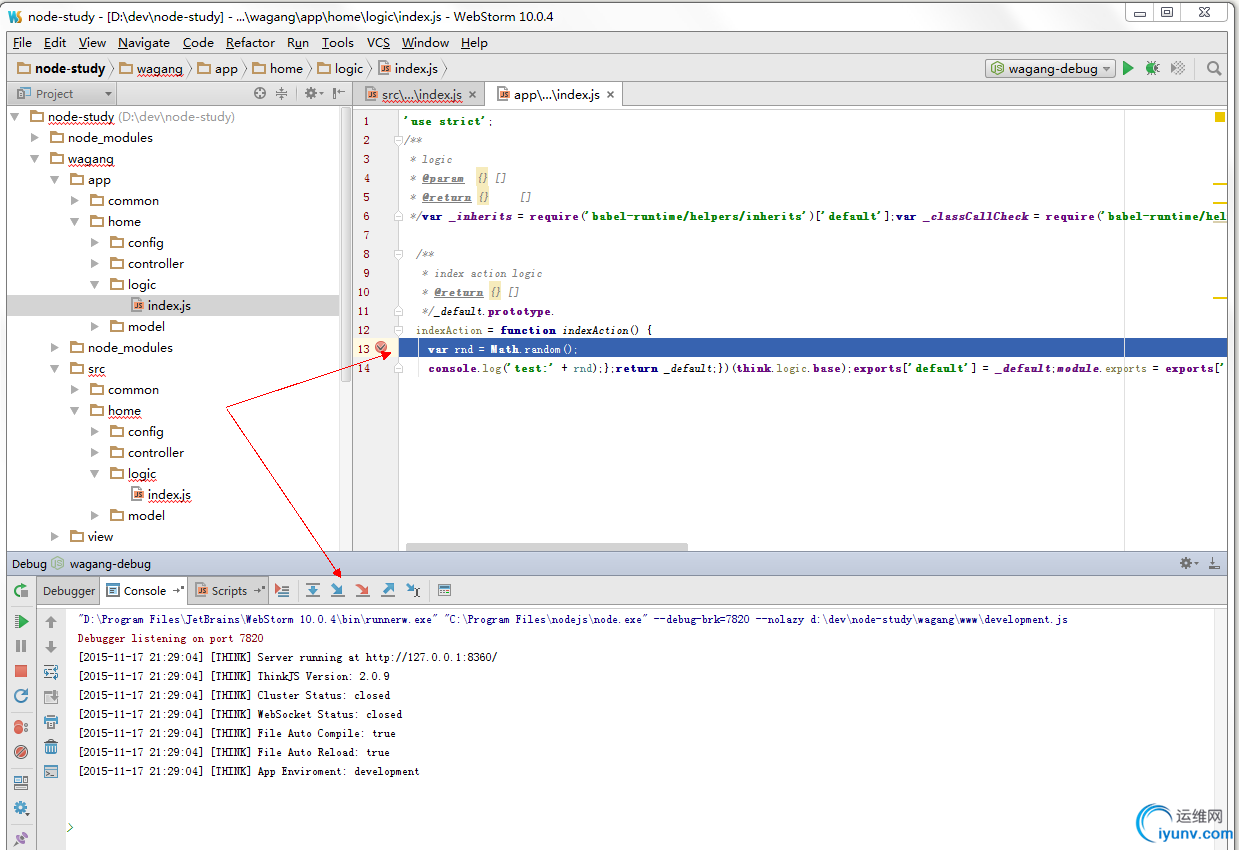The image size is (1239, 850).
Task: Click the editor horizontal scrollbar
Action: [547, 547]
